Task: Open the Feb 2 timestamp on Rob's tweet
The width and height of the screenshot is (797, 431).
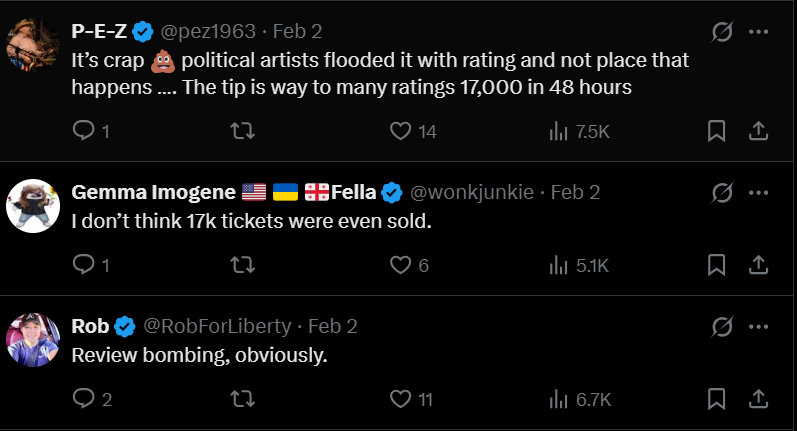Action: 332,326
